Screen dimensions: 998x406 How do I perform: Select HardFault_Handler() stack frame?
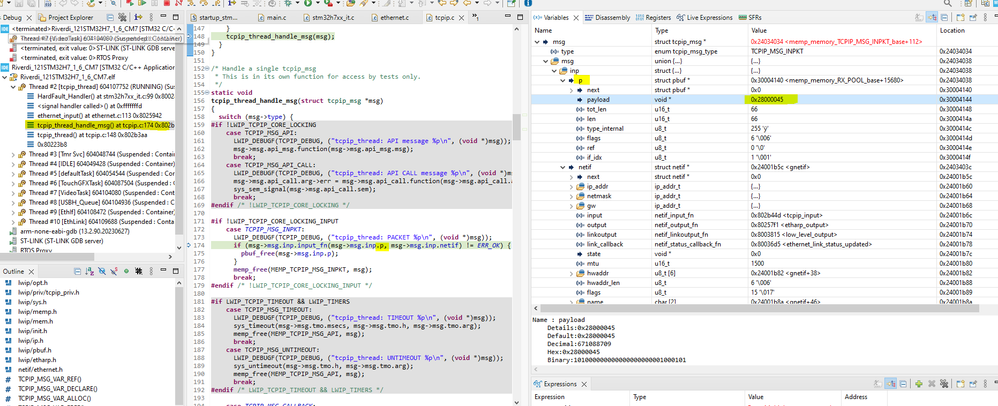click(x=105, y=95)
